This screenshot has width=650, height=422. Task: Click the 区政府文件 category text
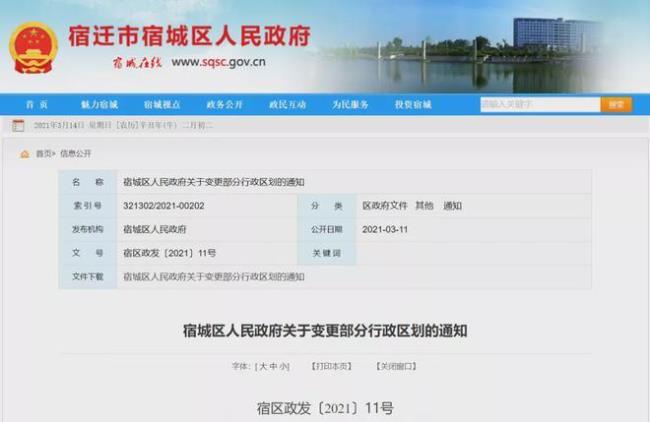click(x=385, y=206)
